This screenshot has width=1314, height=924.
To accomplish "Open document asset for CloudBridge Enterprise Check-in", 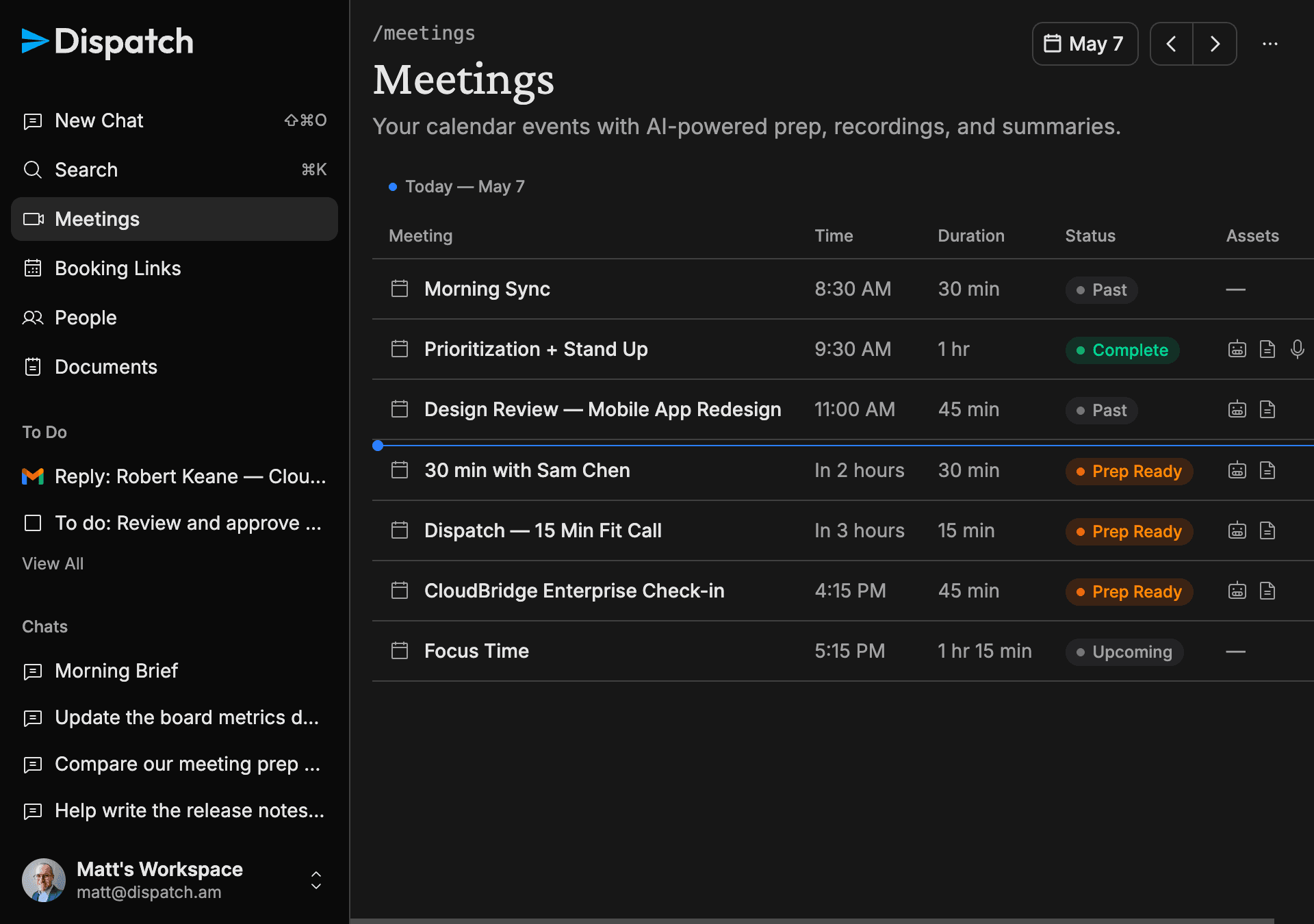I will click(x=1267, y=591).
